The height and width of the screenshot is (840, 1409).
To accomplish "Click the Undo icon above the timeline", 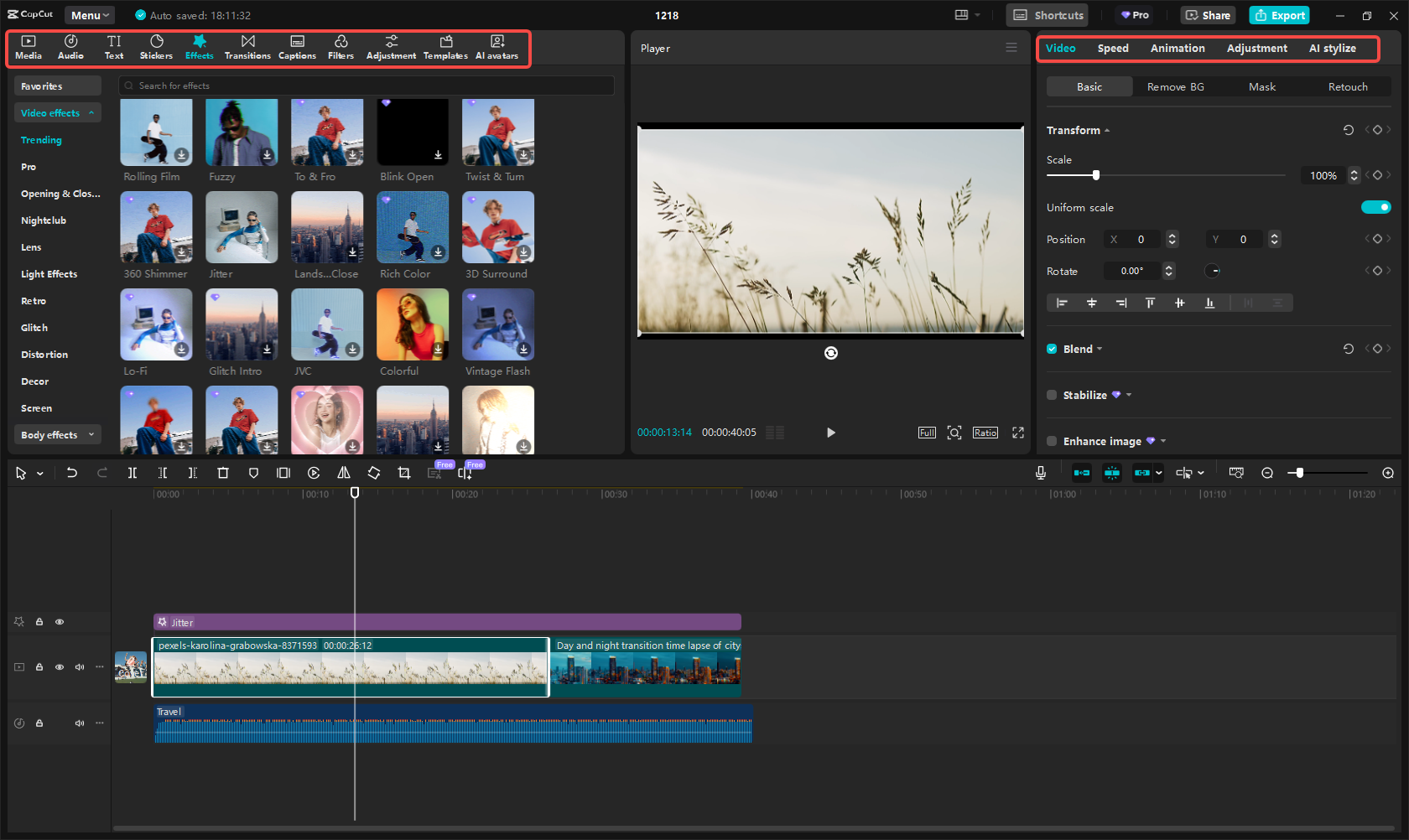I will (x=72, y=473).
